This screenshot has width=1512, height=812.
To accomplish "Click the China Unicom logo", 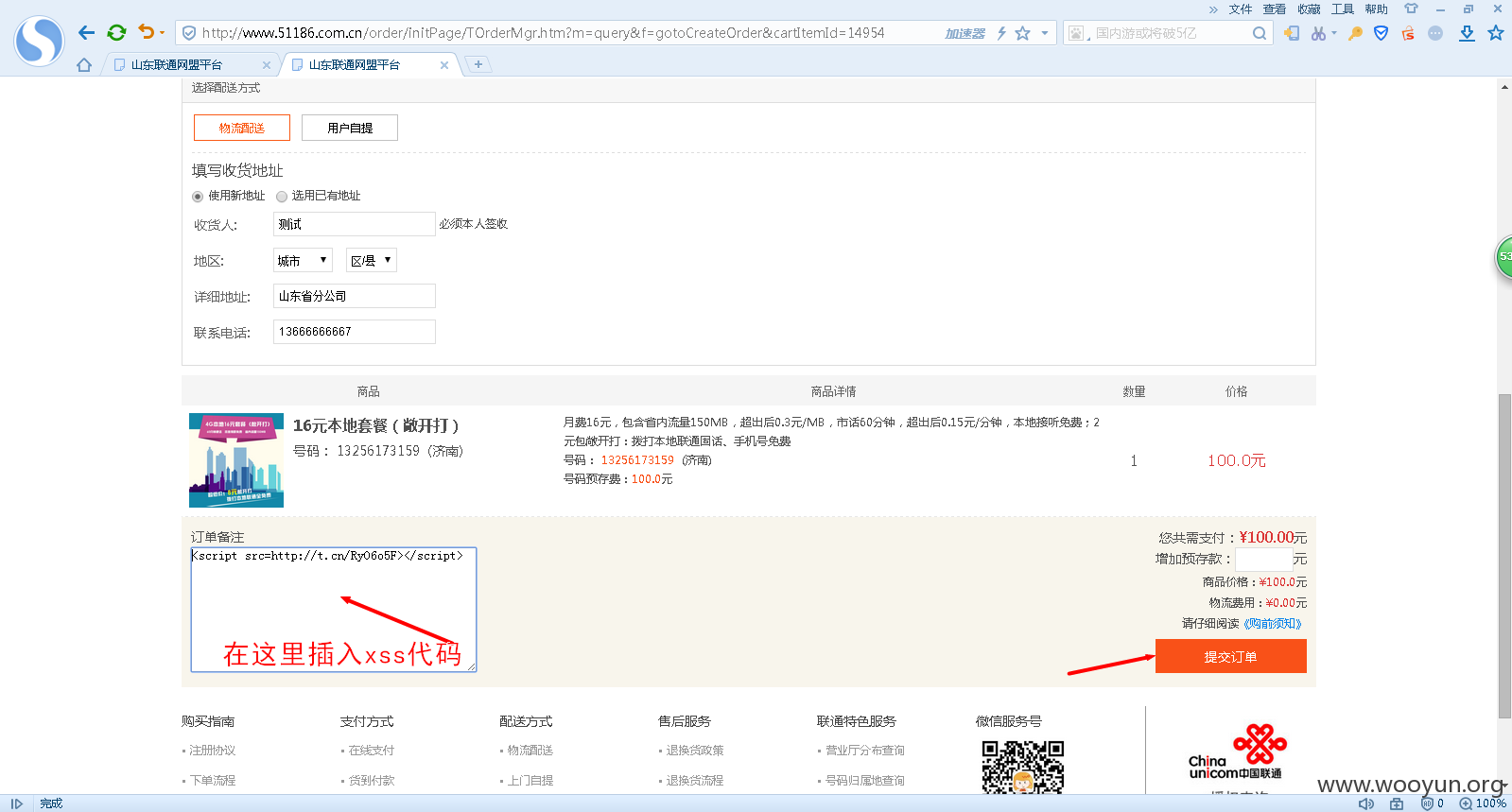I will click(1237, 752).
